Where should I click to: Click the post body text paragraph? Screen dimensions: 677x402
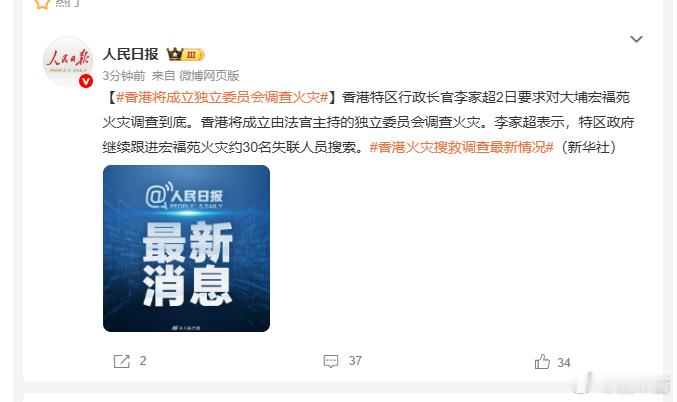tap(368, 123)
